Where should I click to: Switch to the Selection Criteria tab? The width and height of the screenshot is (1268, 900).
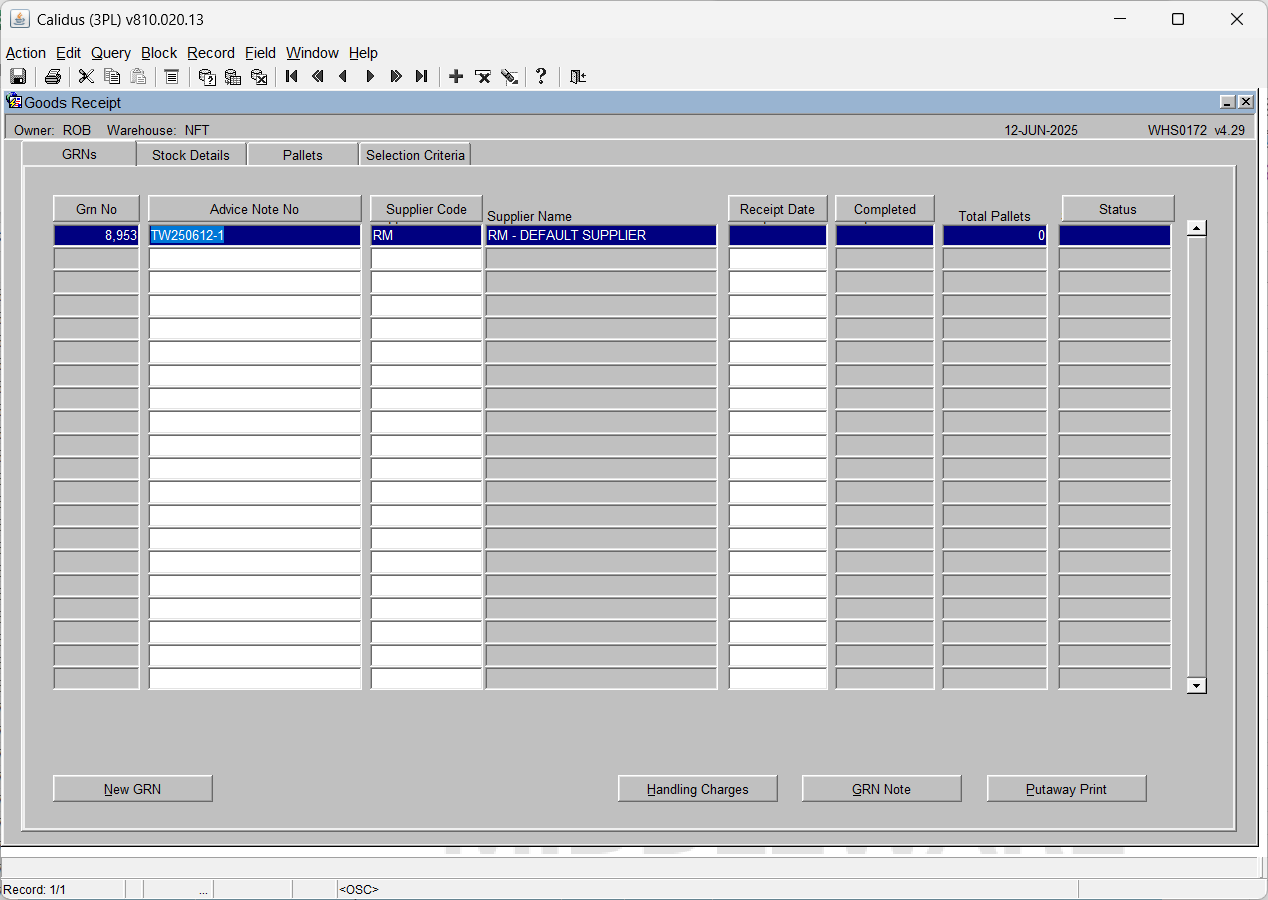[x=415, y=155]
